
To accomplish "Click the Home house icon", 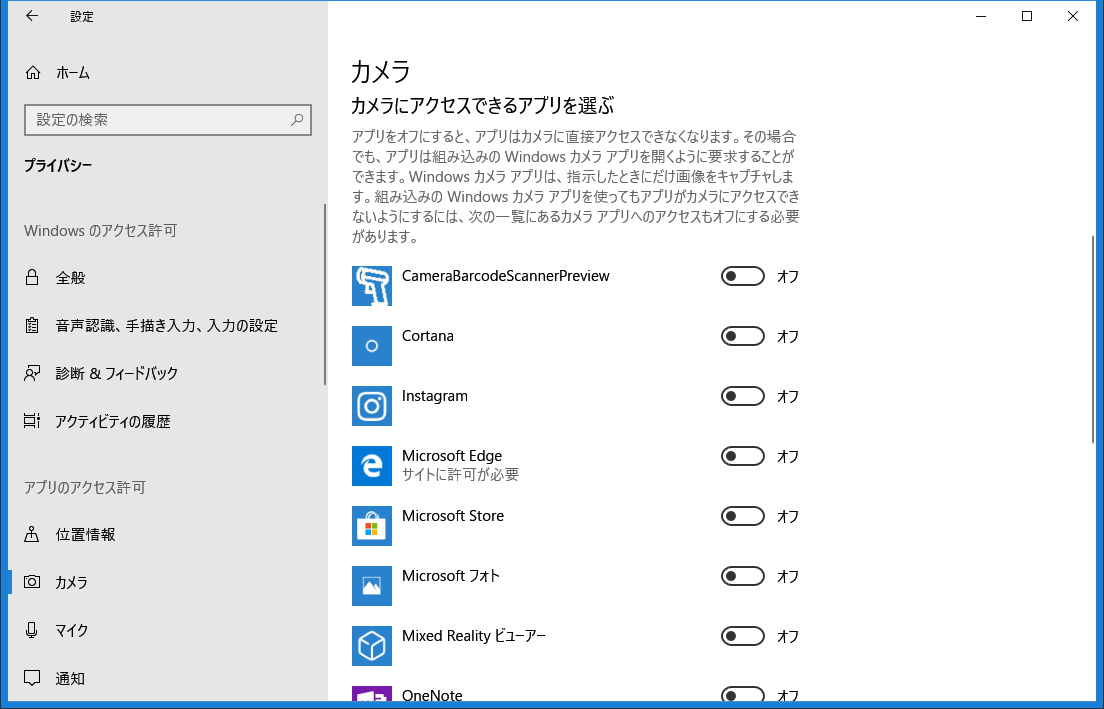I will tap(32, 73).
